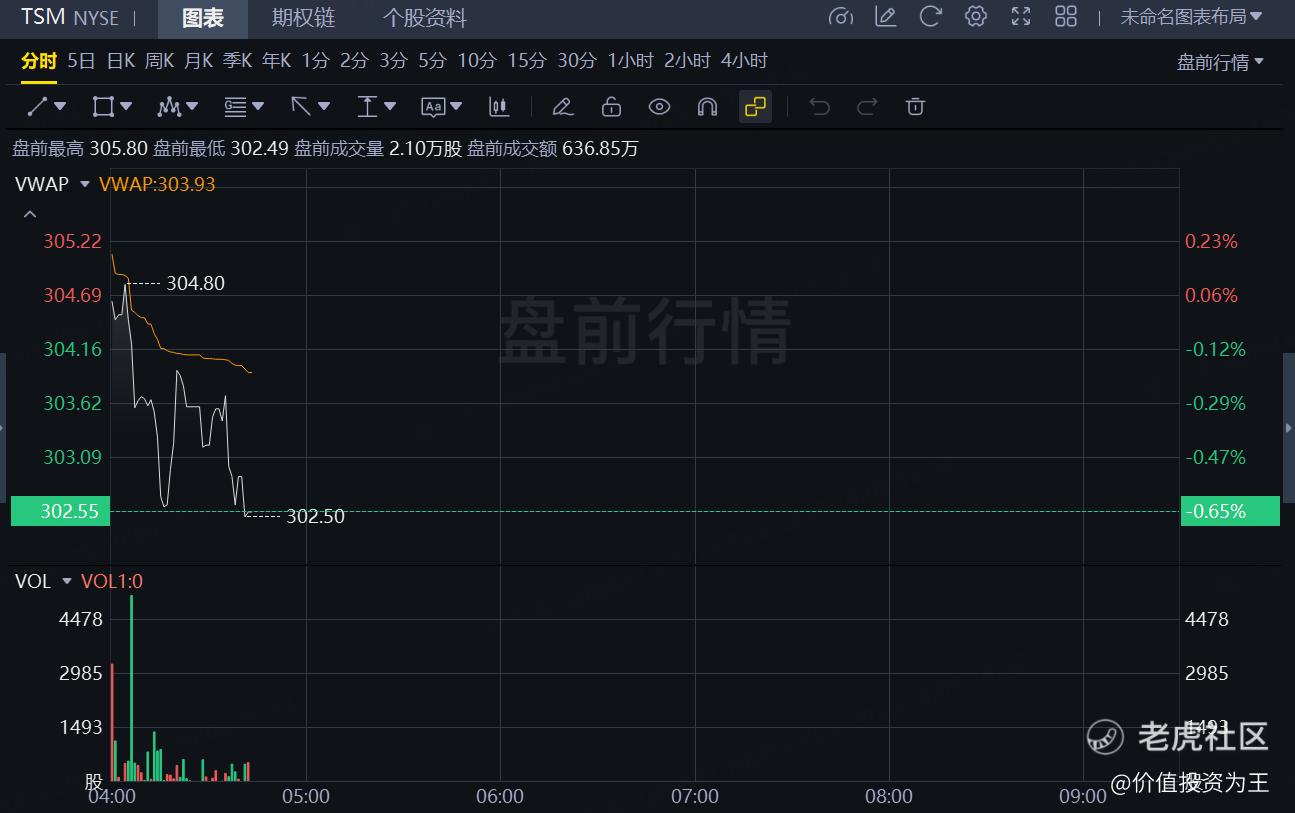Screen dimensions: 1295x813
Task: Click the fullscreen expand icon
Action: click(x=1020, y=16)
